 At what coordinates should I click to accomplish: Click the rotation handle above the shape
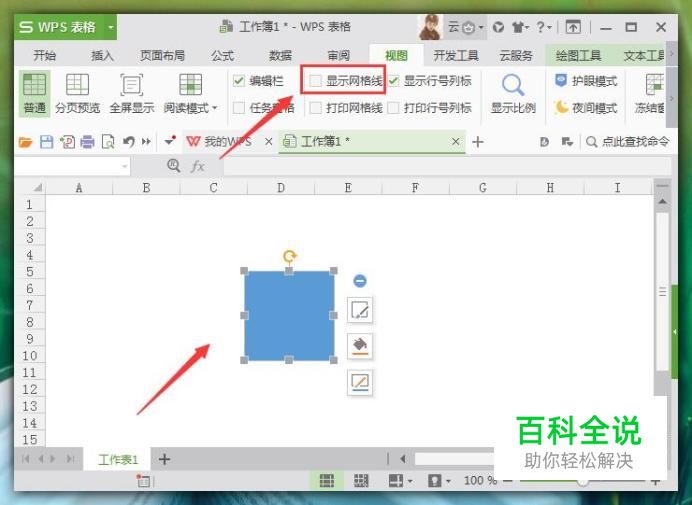click(290, 256)
